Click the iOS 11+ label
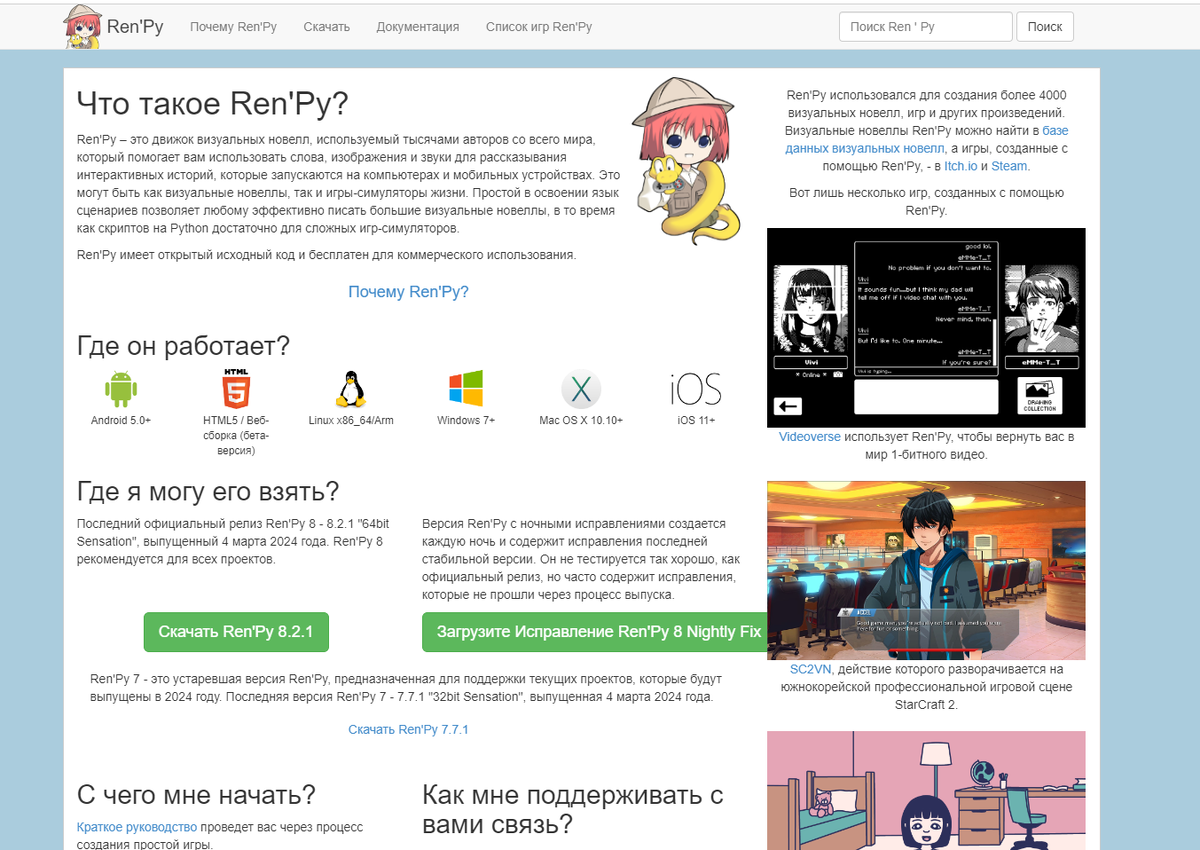 click(696, 421)
